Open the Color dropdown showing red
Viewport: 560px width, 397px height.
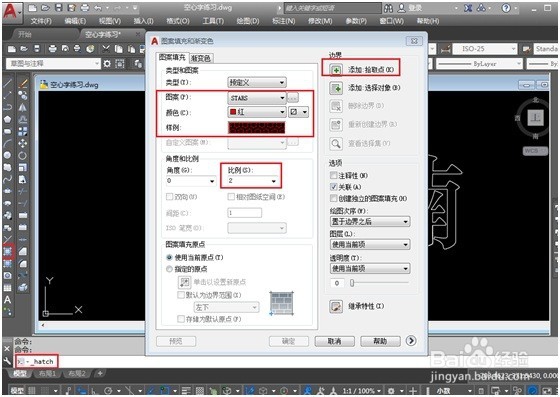click(257, 112)
